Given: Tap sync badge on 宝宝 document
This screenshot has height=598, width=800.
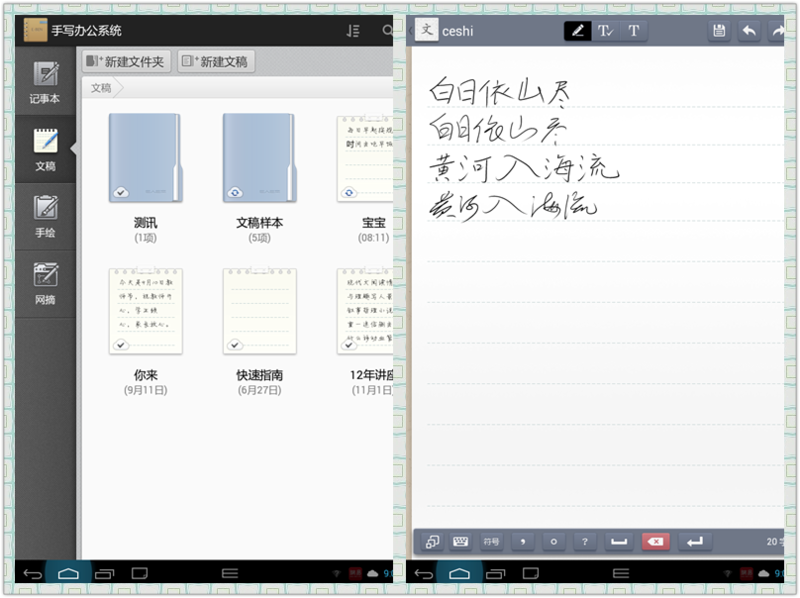Looking at the screenshot, I should [349, 192].
